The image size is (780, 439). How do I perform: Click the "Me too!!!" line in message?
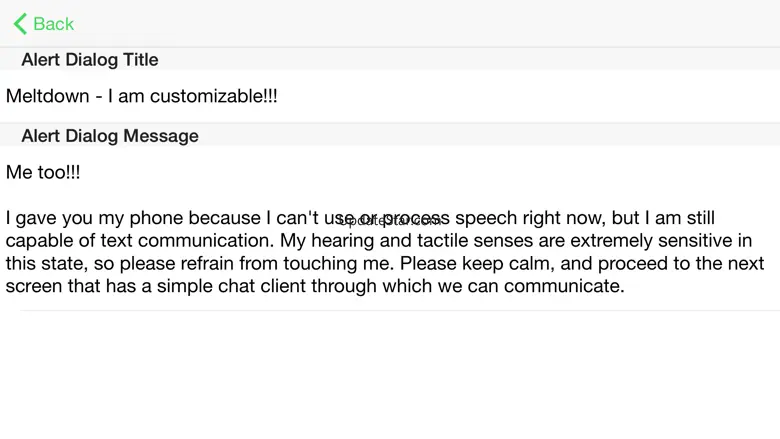tap(43, 173)
